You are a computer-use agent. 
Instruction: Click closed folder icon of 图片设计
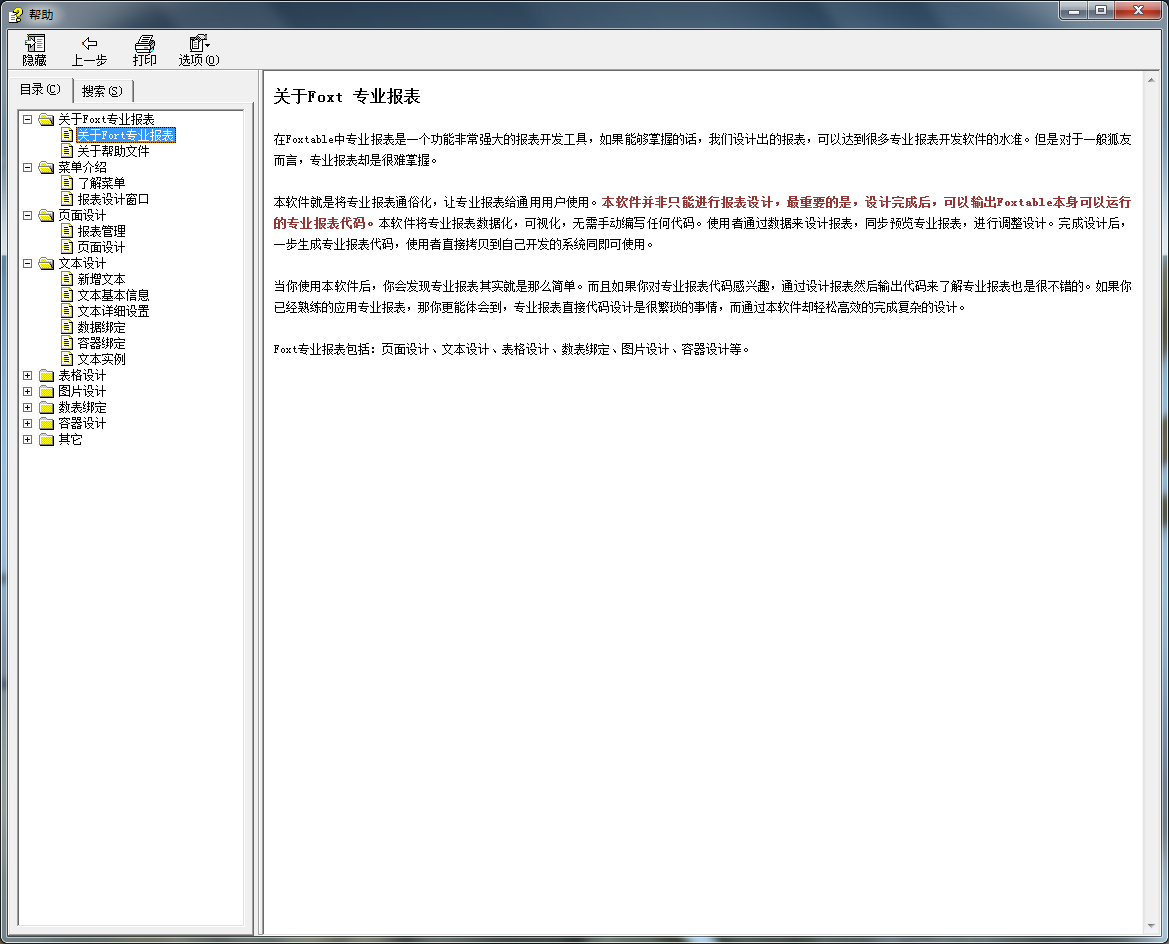point(46,391)
